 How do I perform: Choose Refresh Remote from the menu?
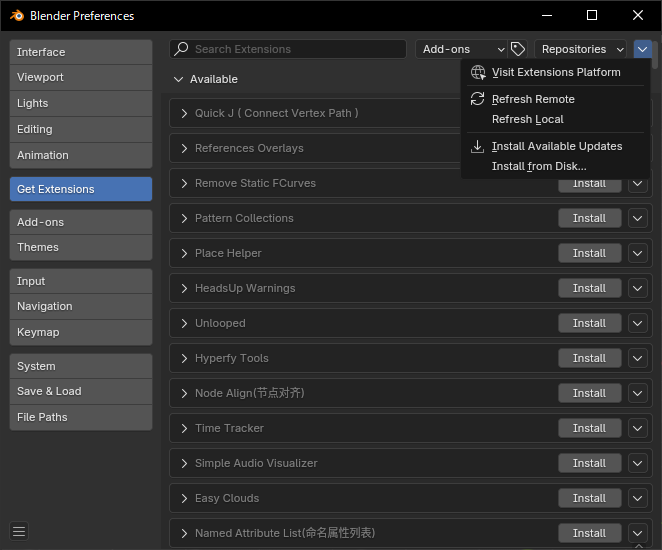point(556,99)
